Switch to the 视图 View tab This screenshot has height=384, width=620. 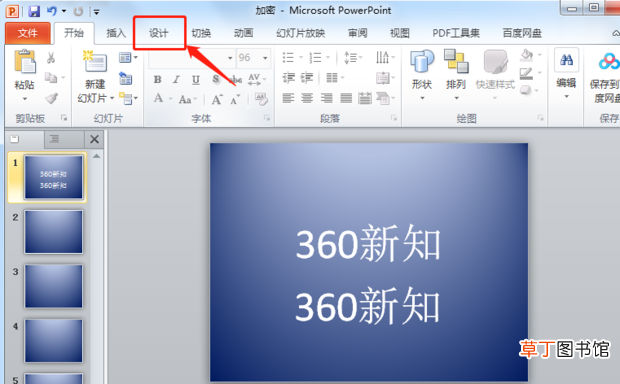point(400,33)
